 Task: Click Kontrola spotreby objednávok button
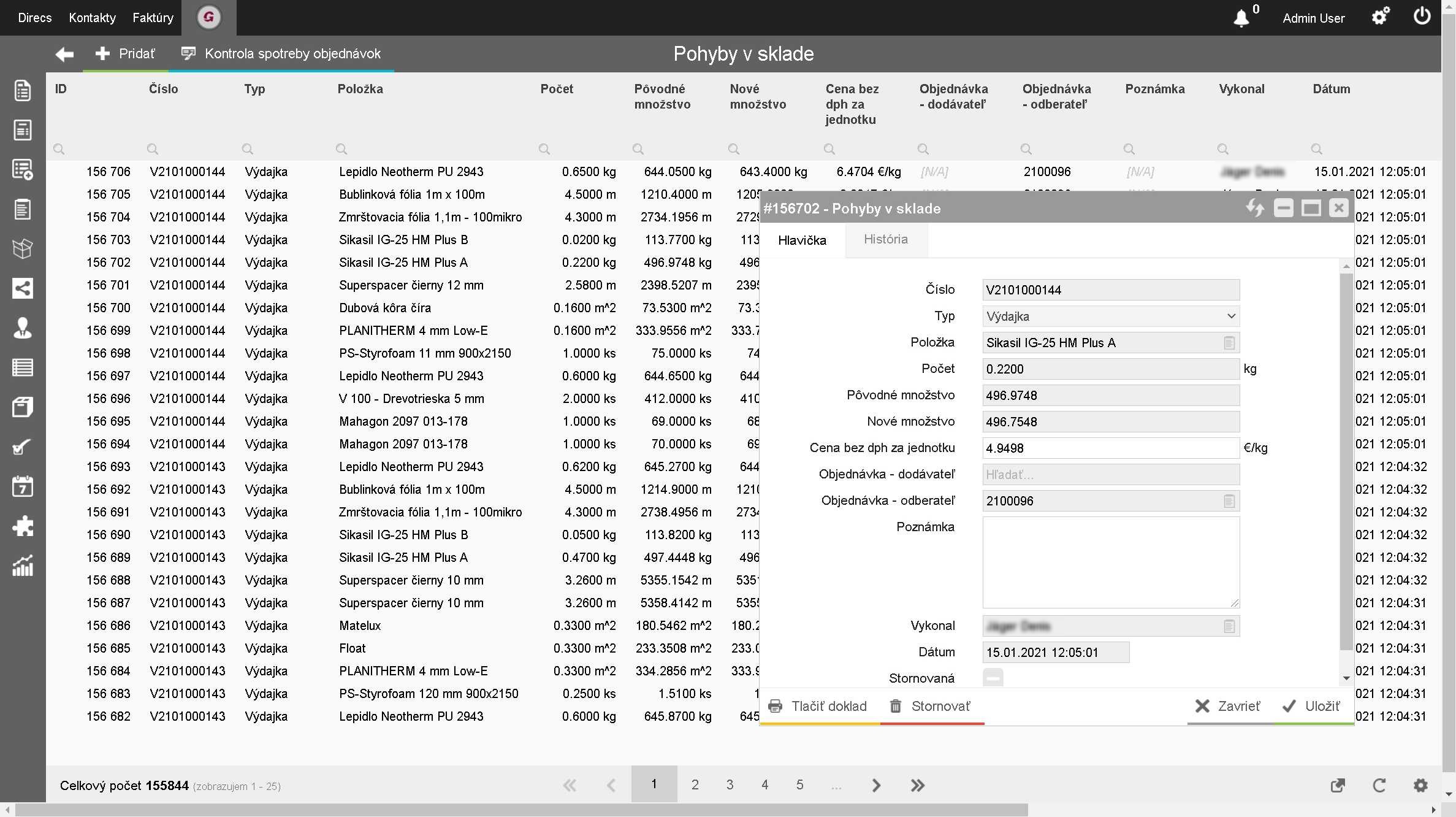(x=281, y=53)
